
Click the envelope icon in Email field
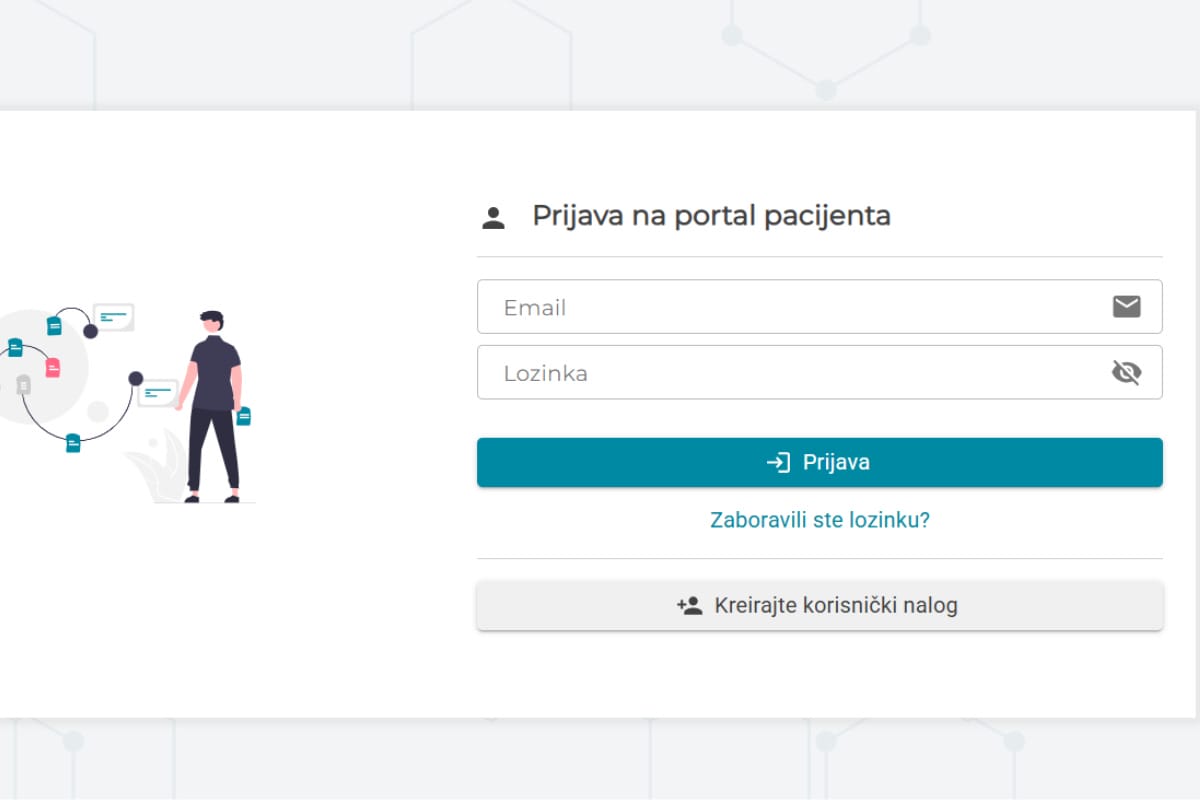[x=1126, y=306]
